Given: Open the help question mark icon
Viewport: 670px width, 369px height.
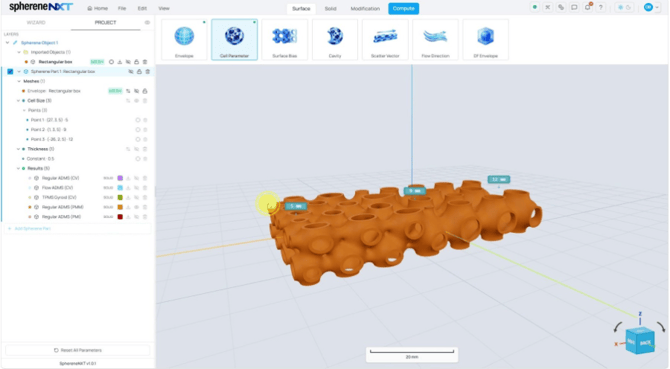Looking at the screenshot, I should (x=601, y=8).
